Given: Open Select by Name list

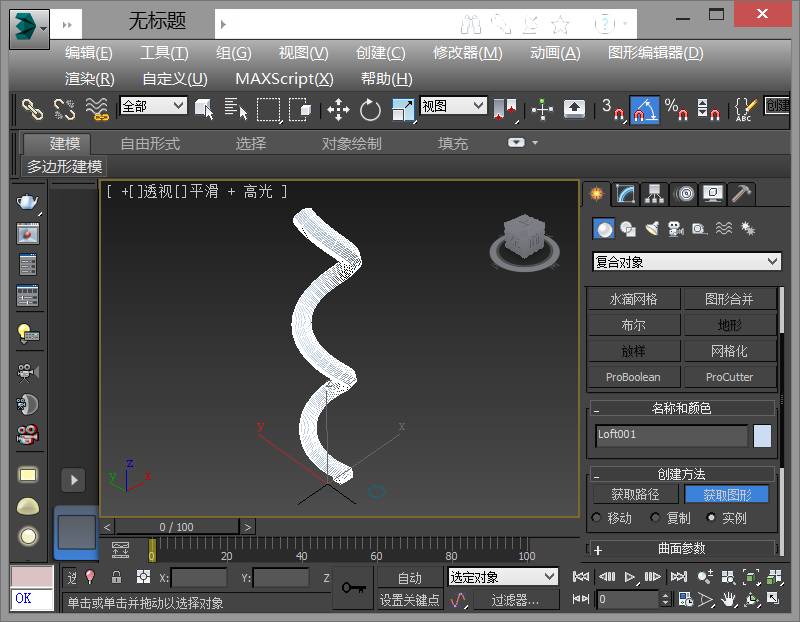Looking at the screenshot, I should (x=236, y=109).
